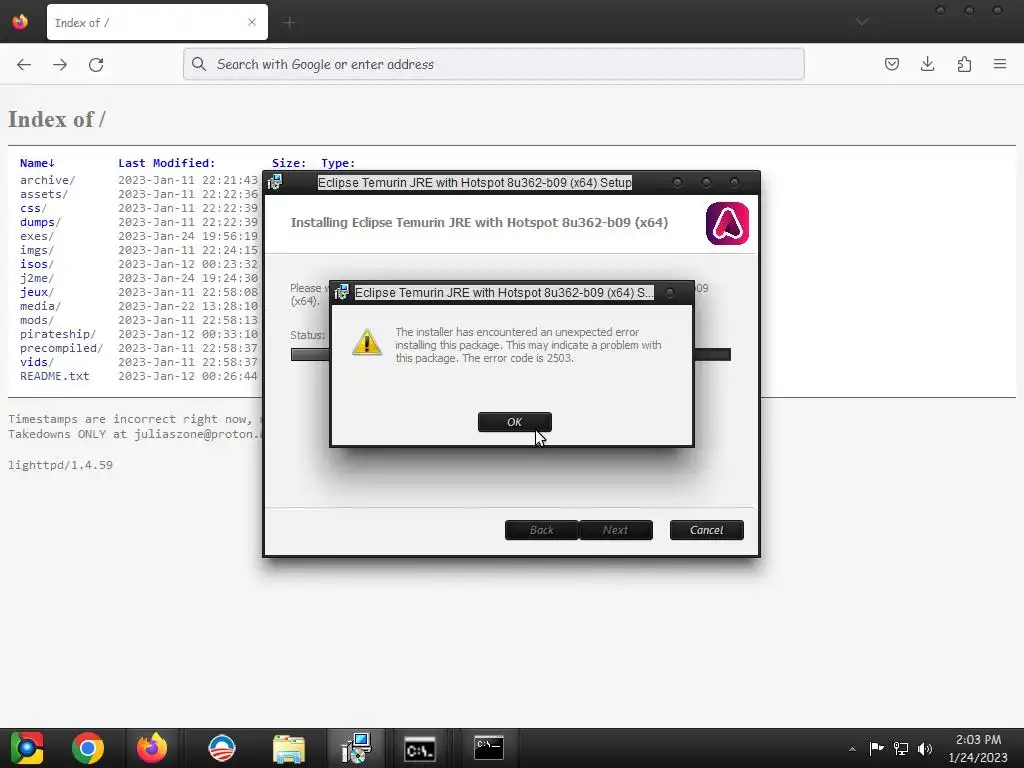Image resolution: width=1024 pixels, height=768 pixels.
Task: Click the 'lighttpd/1.4.59' footer text
Action: click(x=60, y=465)
